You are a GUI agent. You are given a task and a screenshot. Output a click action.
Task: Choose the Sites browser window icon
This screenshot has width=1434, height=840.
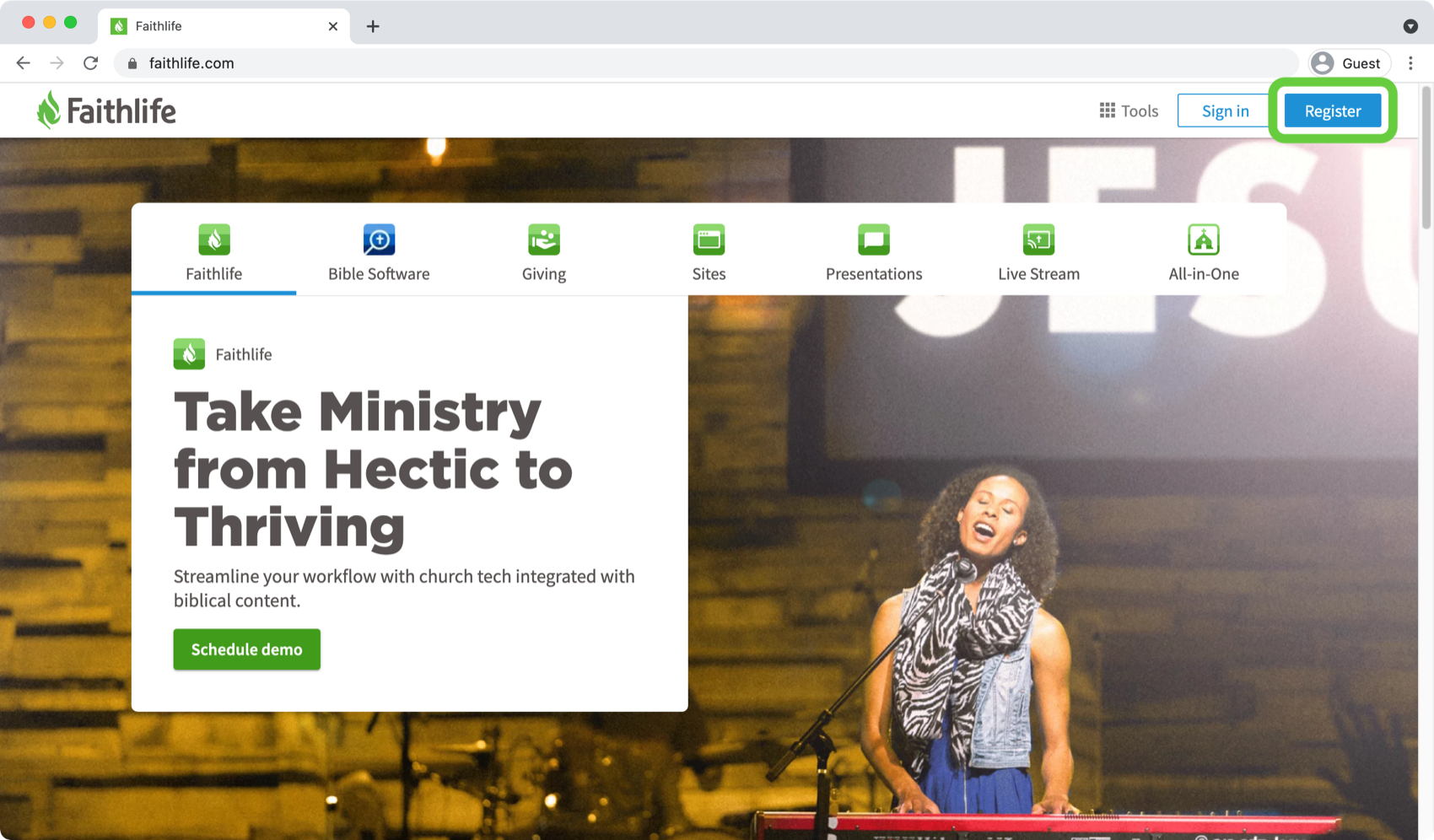coord(709,240)
